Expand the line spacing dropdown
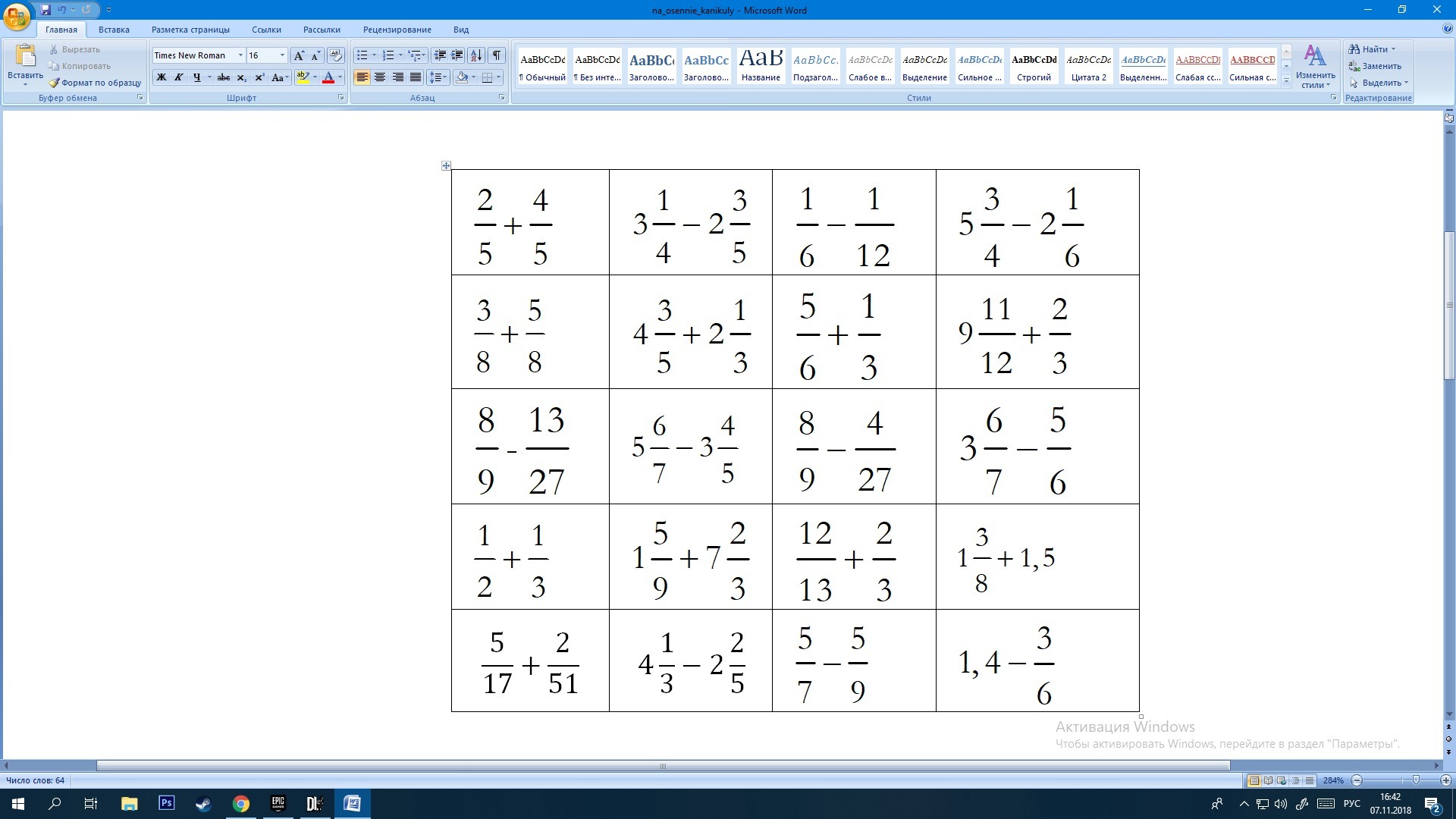The width and height of the screenshot is (1456, 819). (445, 77)
